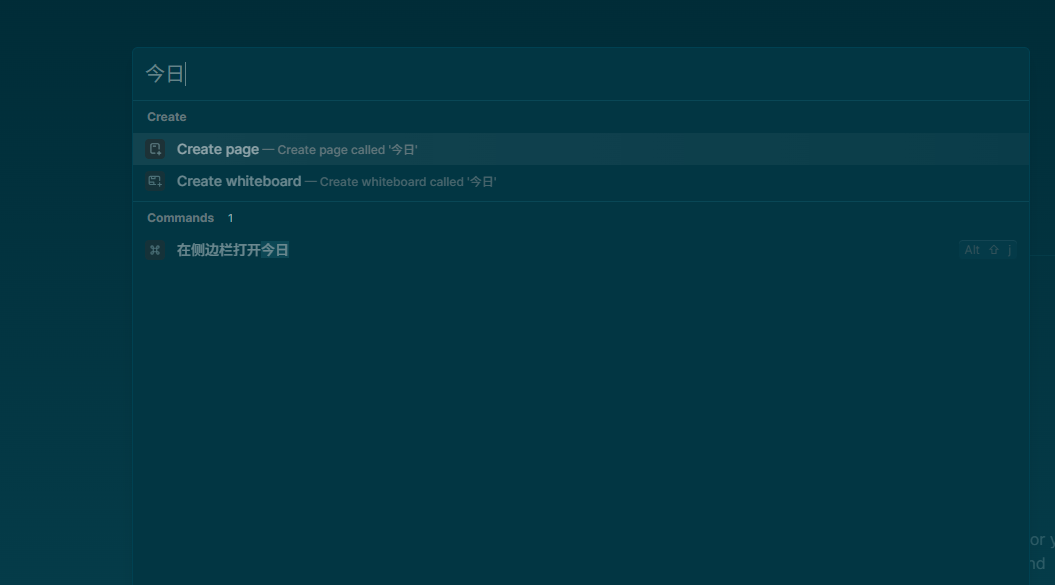Image resolution: width=1055 pixels, height=585 pixels.
Task: Click the Create whiteboard icon
Action: (155, 181)
